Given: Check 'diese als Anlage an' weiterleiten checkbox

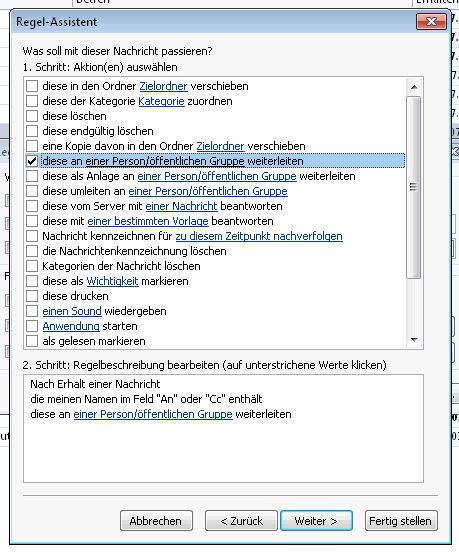Looking at the screenshot, I should pyautogui.click(x=32, y=176).
